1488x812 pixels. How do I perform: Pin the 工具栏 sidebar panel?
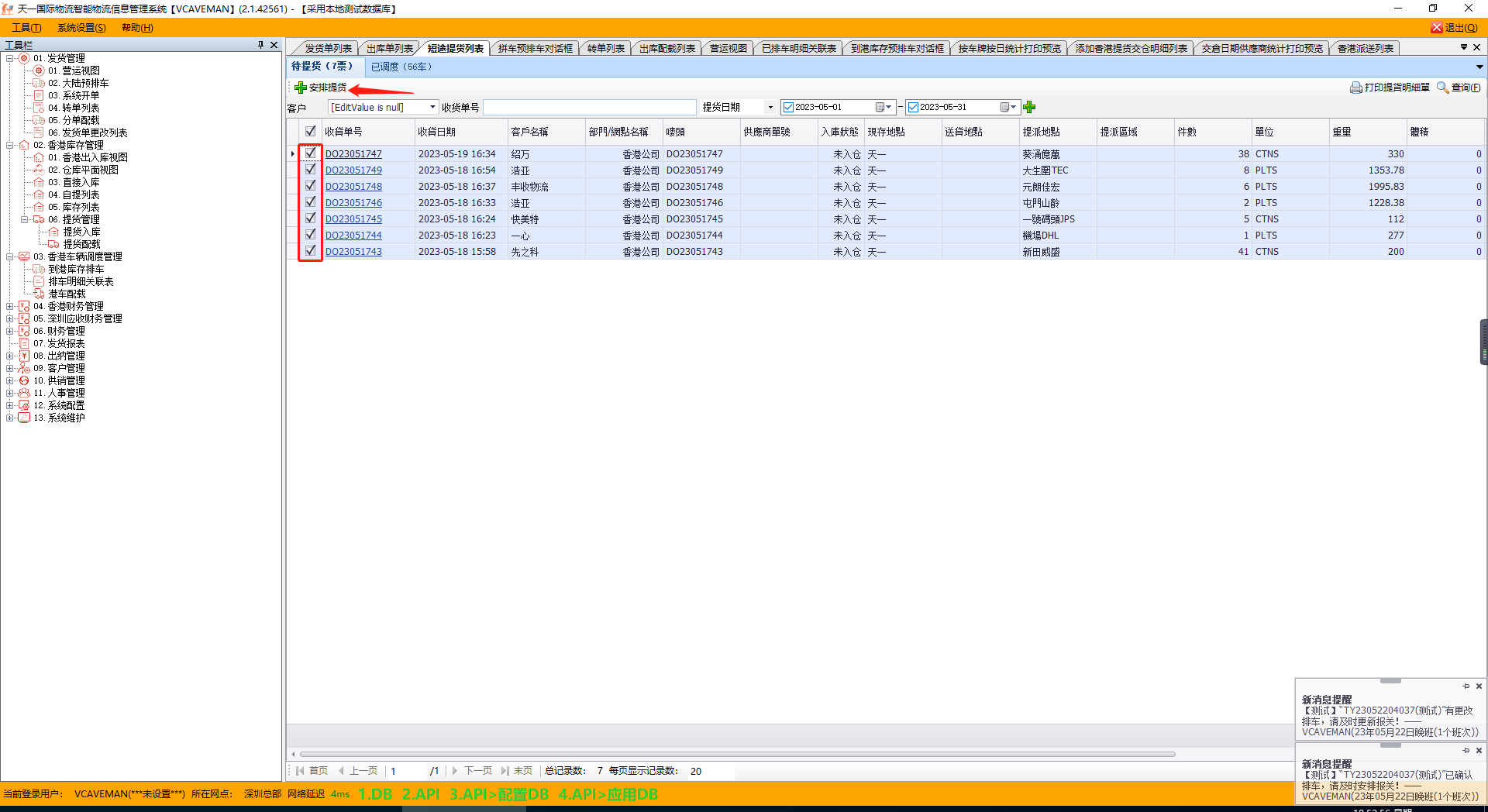click(260, 45)
